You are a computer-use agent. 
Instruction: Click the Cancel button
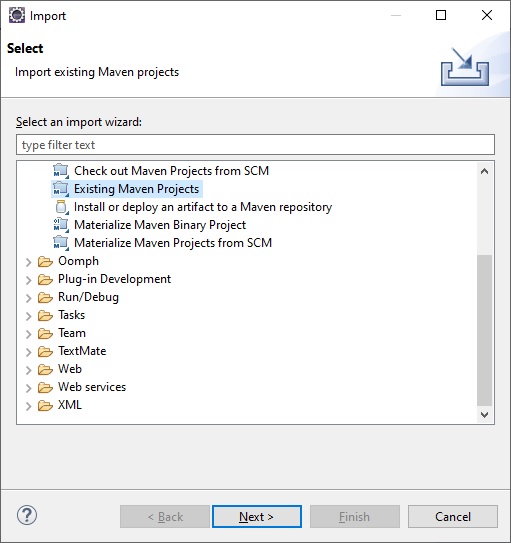pyautogui.click(x=453, y=517)
